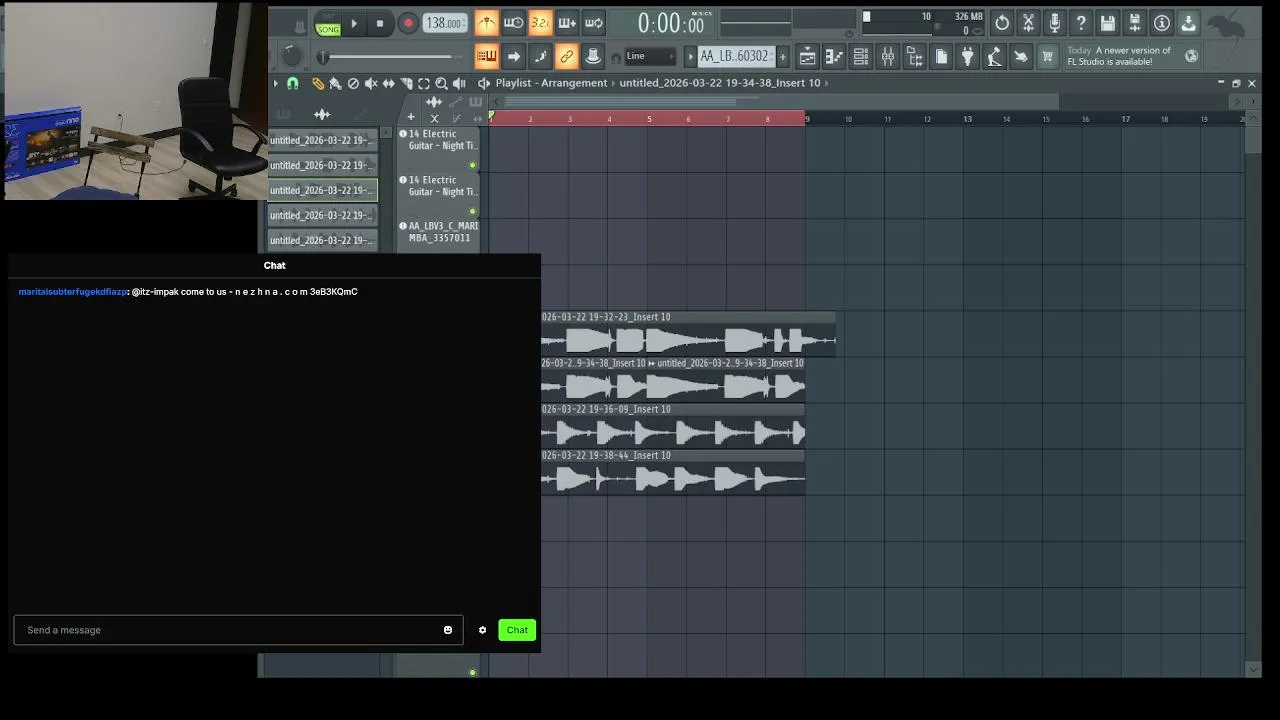Select the playlist Draw pencil tool

pyautogui.click(x=318, y=83)
